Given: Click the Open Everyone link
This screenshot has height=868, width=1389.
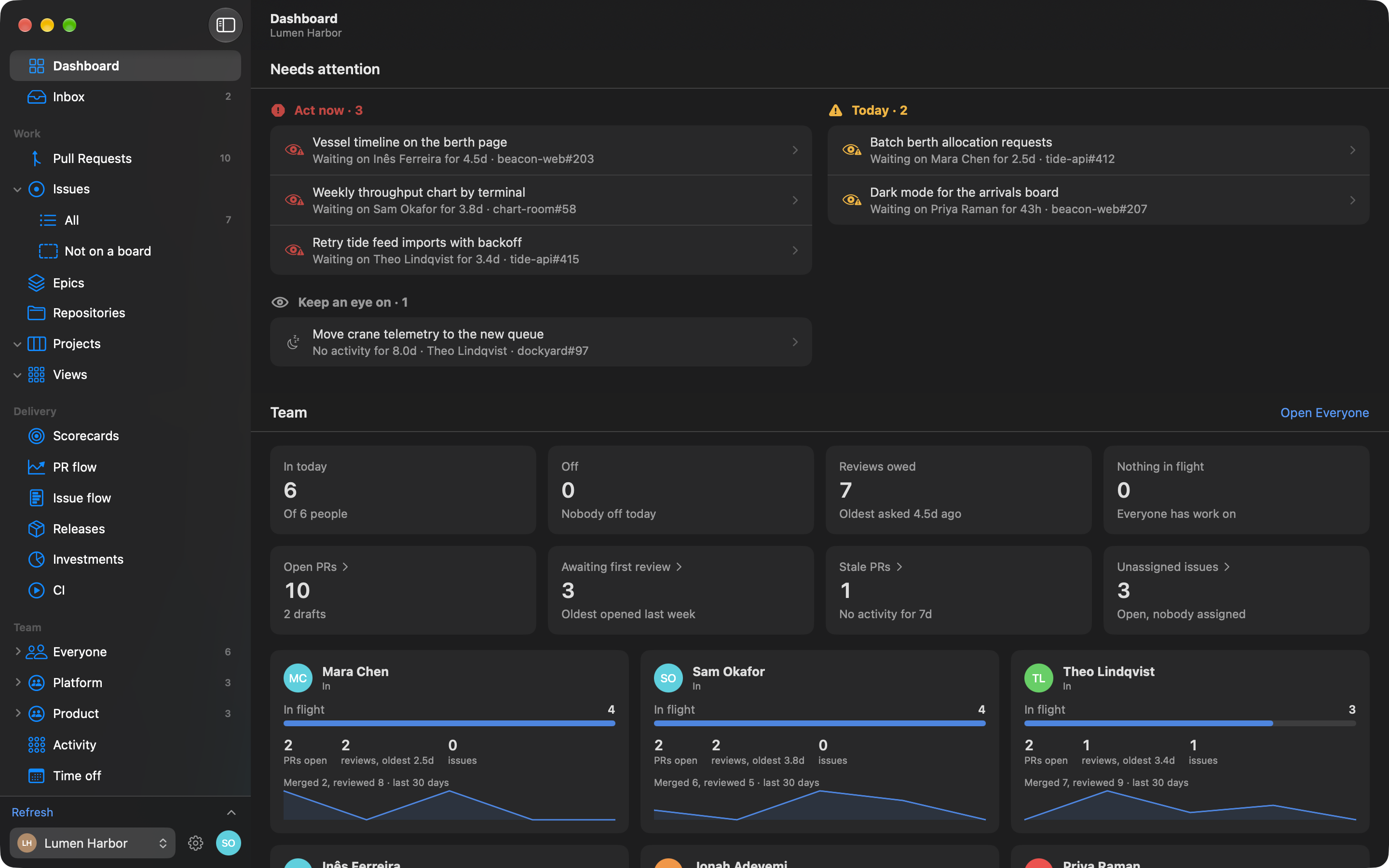Looking at the screenshot, I should (1324, 413).
